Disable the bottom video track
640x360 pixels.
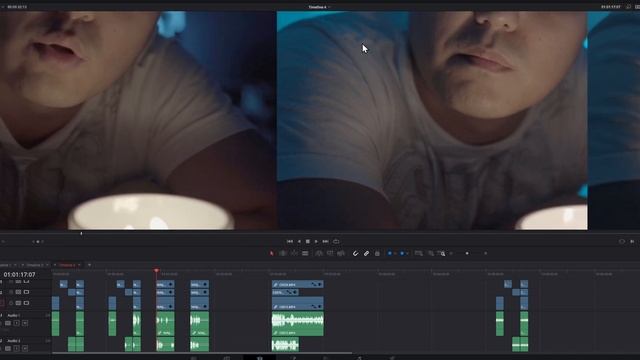point(26,303)
